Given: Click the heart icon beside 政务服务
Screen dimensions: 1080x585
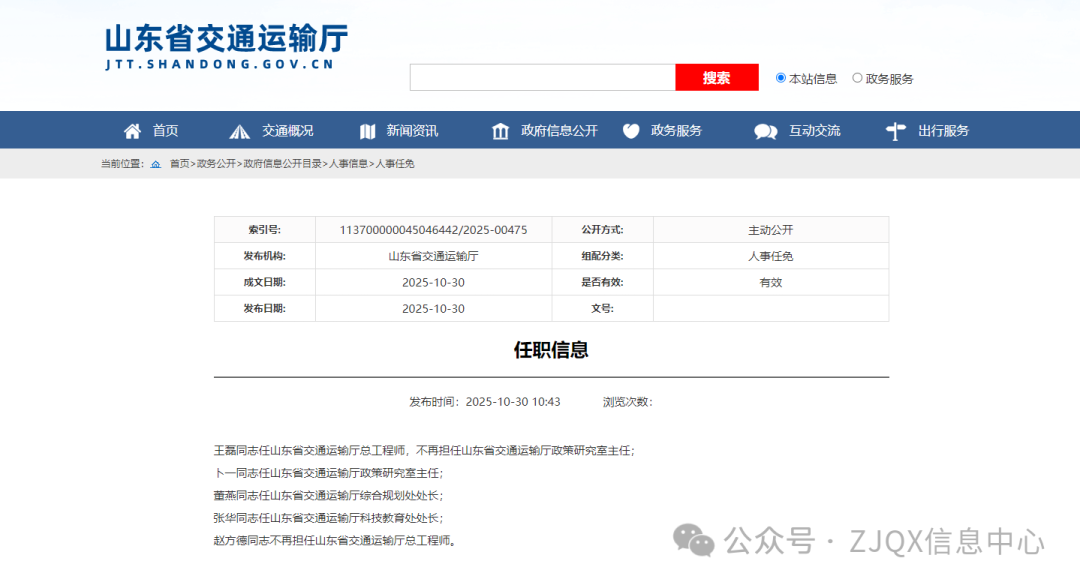Looking at the screenshot, I should pyautogui.click(x=631, y=131).
